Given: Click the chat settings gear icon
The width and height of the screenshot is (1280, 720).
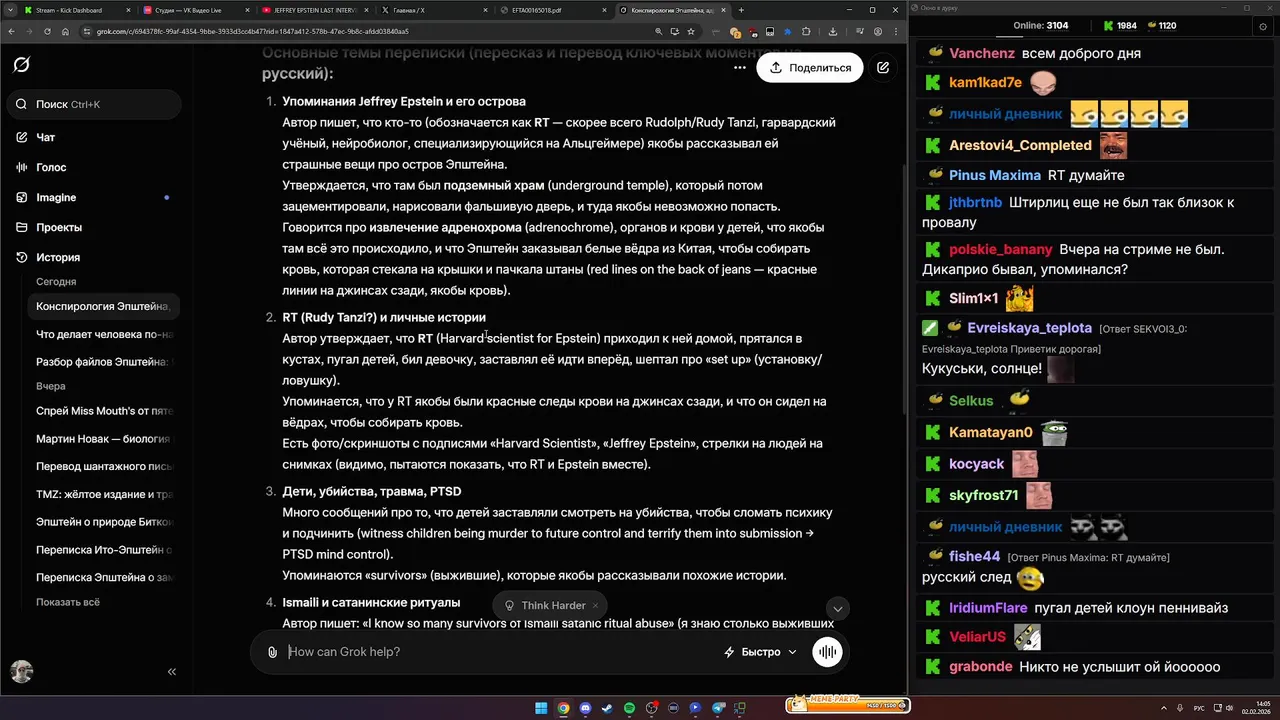Looking at the screenshot, I should pos(1263,26).
